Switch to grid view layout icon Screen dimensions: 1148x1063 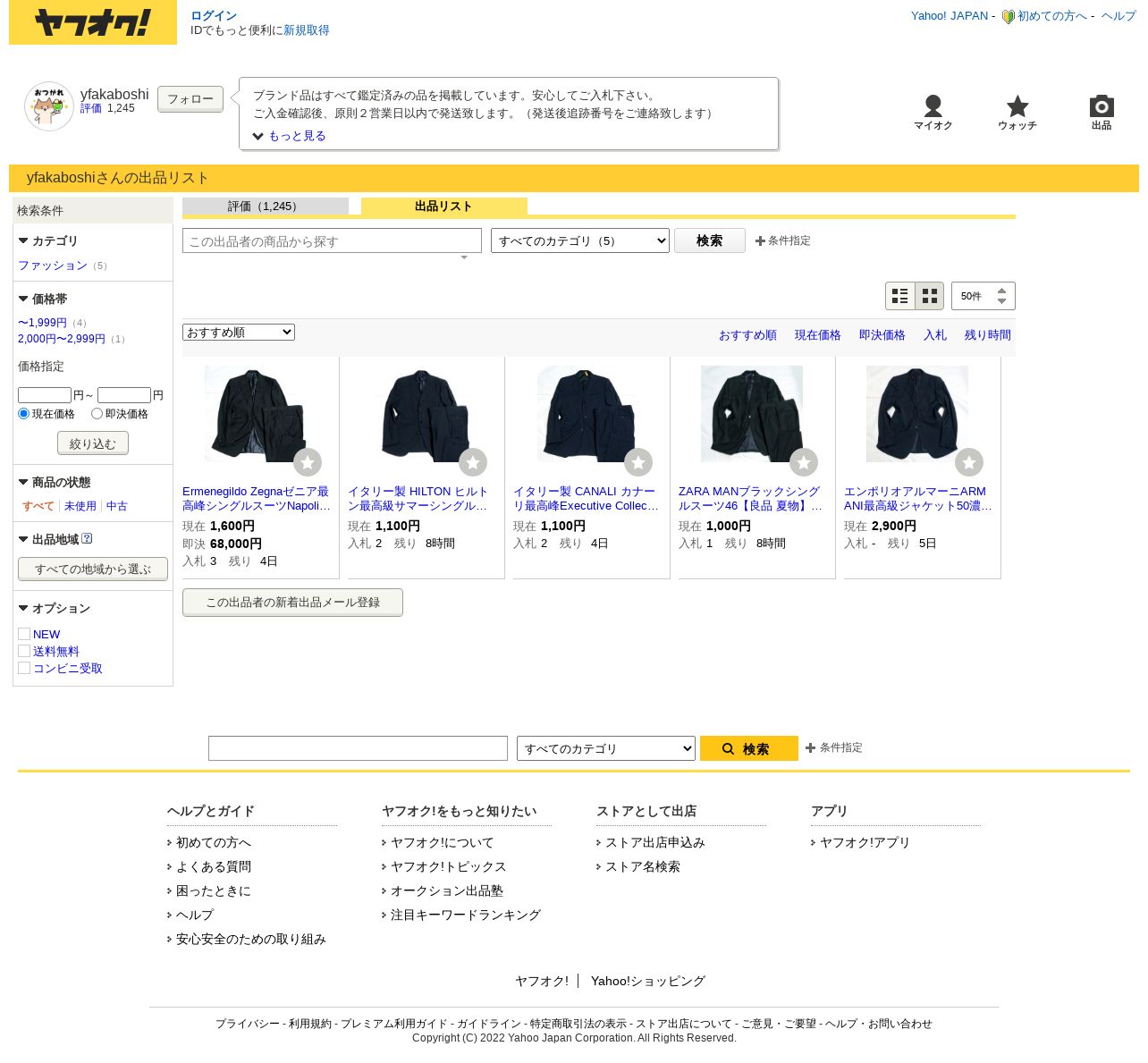(930, 296)
